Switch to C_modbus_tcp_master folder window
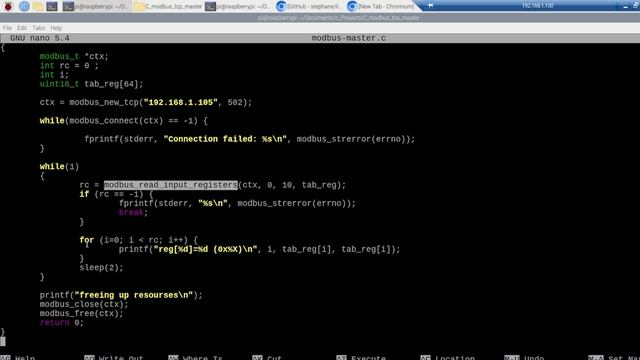Viewport: 640px width, 360px height. click(x=168, y=7)
